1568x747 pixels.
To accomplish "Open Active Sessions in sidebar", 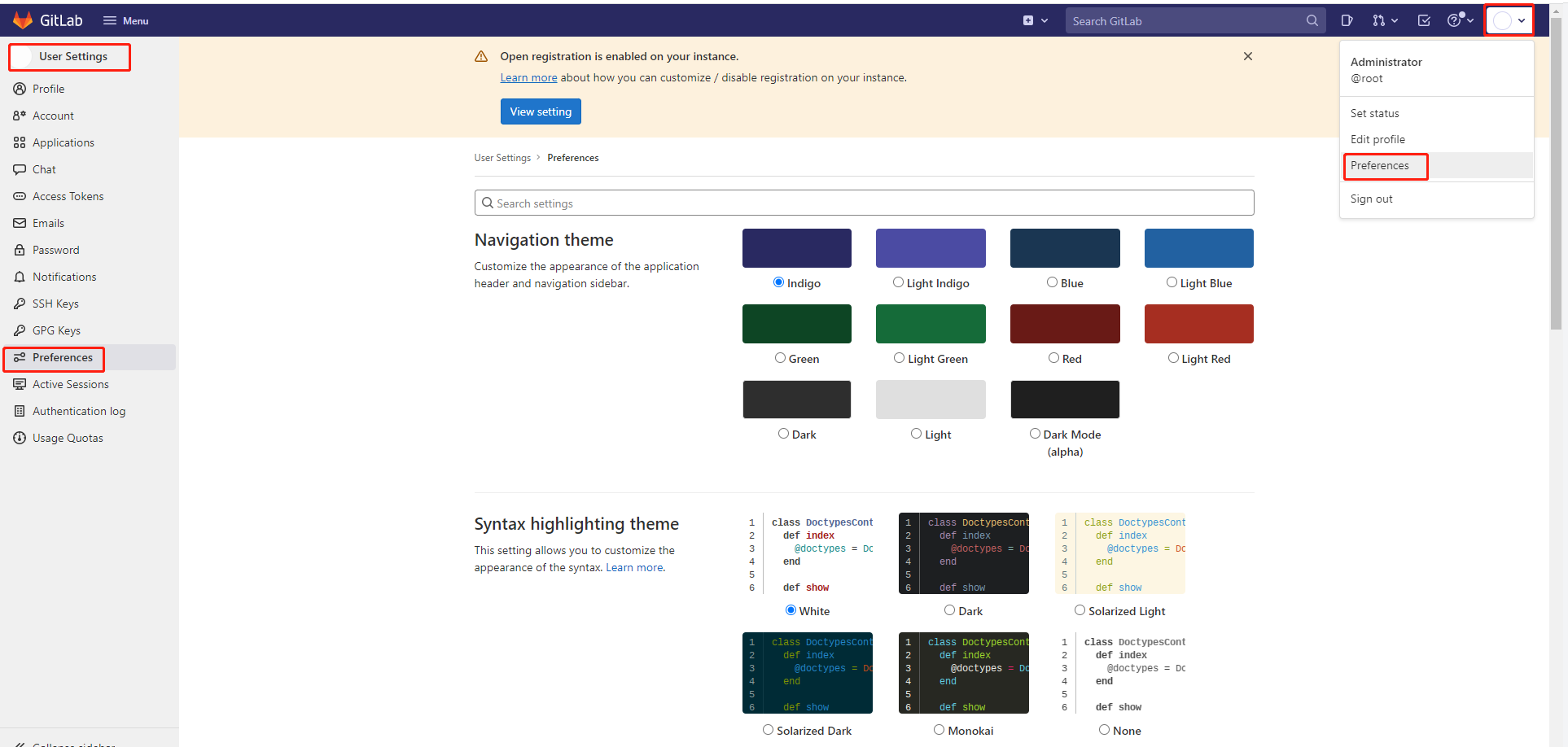I will 70,384.
